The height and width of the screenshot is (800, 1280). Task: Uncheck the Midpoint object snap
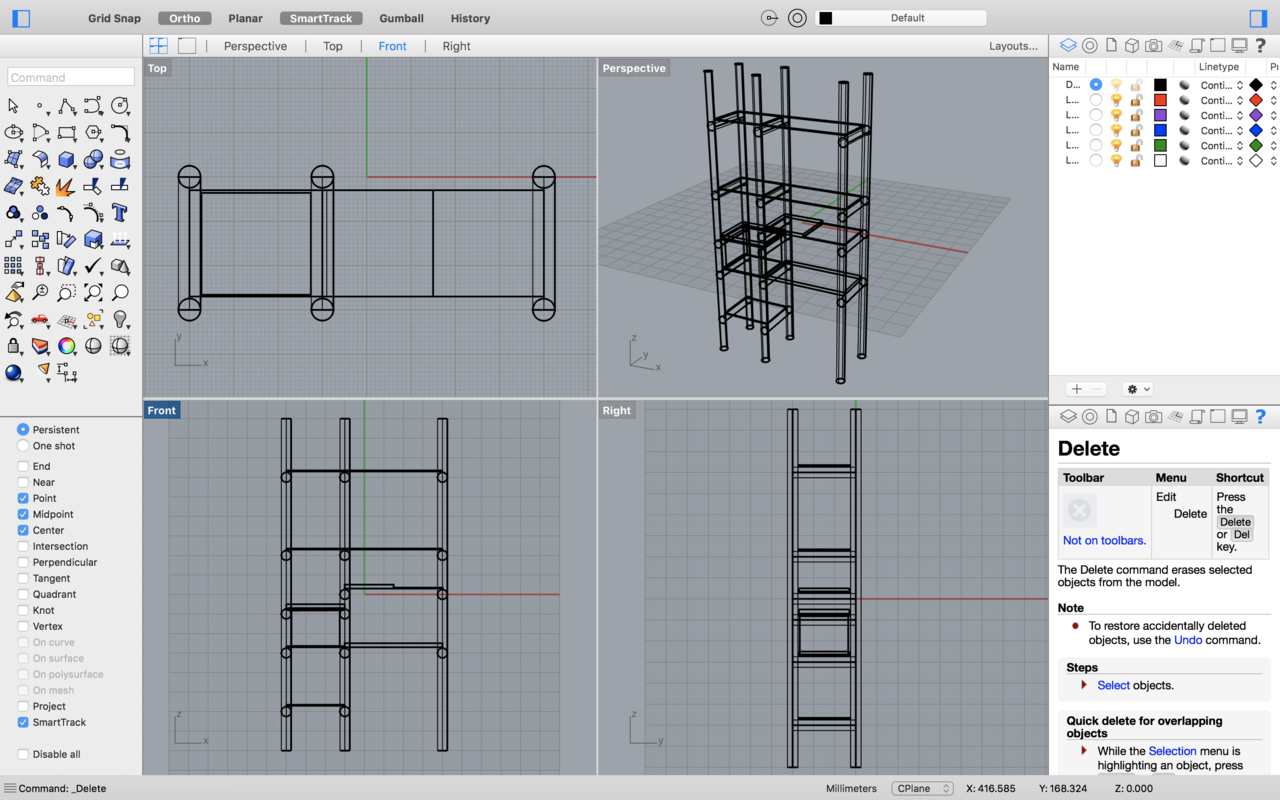[23, 514]
